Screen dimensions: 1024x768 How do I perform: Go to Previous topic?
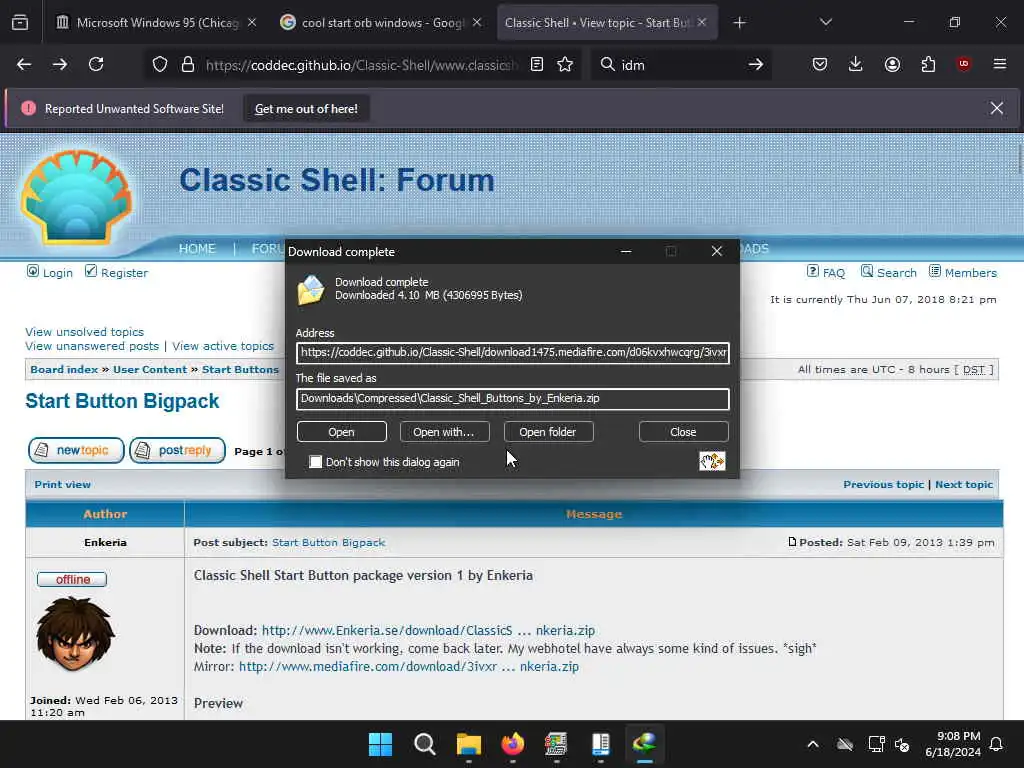click(x=884, y=485)
